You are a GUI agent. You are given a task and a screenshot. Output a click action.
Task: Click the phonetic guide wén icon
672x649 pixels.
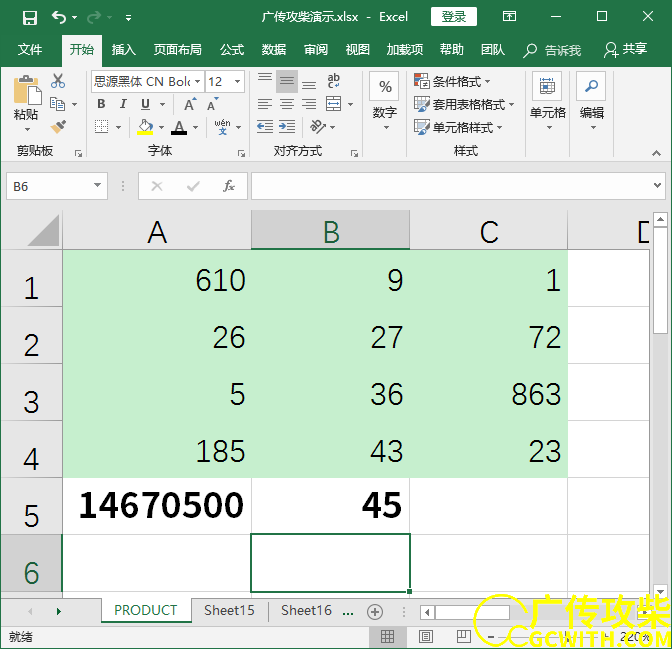click(222, 127)
